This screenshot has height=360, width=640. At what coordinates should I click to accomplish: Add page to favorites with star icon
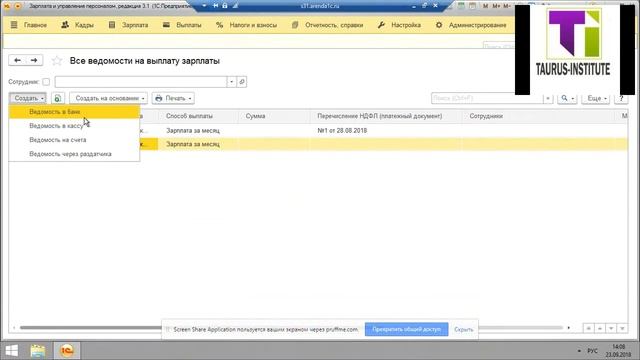[x=57, y=61]
